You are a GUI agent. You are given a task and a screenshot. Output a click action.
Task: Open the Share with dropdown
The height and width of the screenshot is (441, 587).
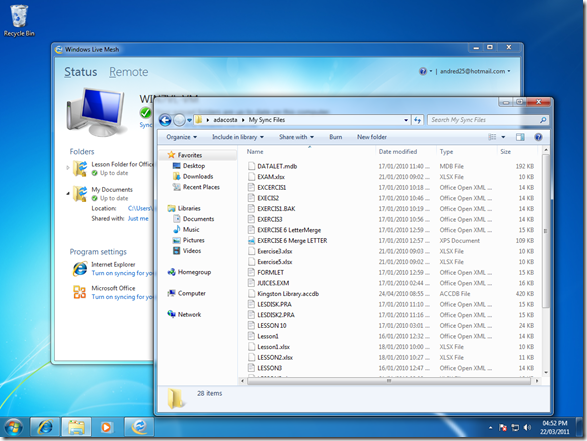tap(296, 137)
